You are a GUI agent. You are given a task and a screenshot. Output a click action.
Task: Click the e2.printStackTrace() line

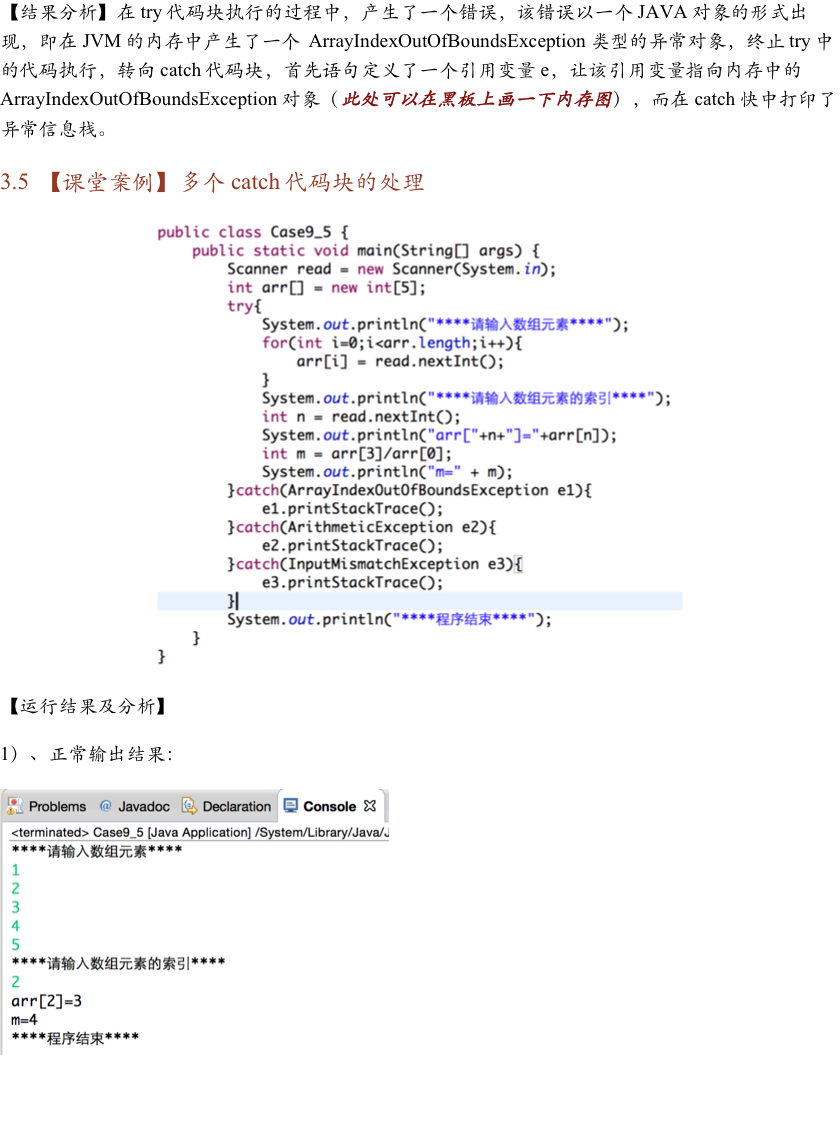[x=352, y=546]
